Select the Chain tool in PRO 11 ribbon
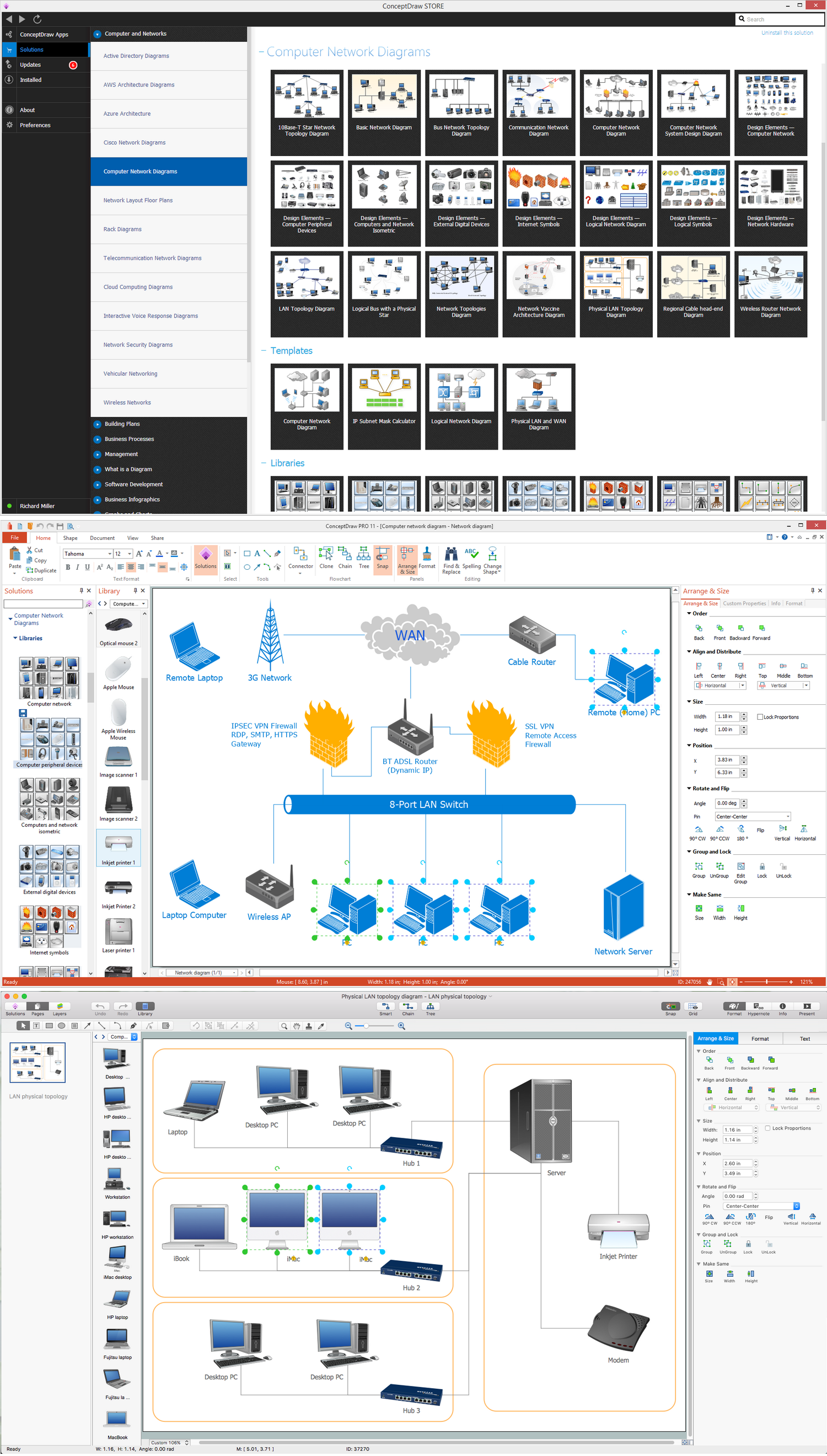 pyautogui.click(x=345, y=558)
